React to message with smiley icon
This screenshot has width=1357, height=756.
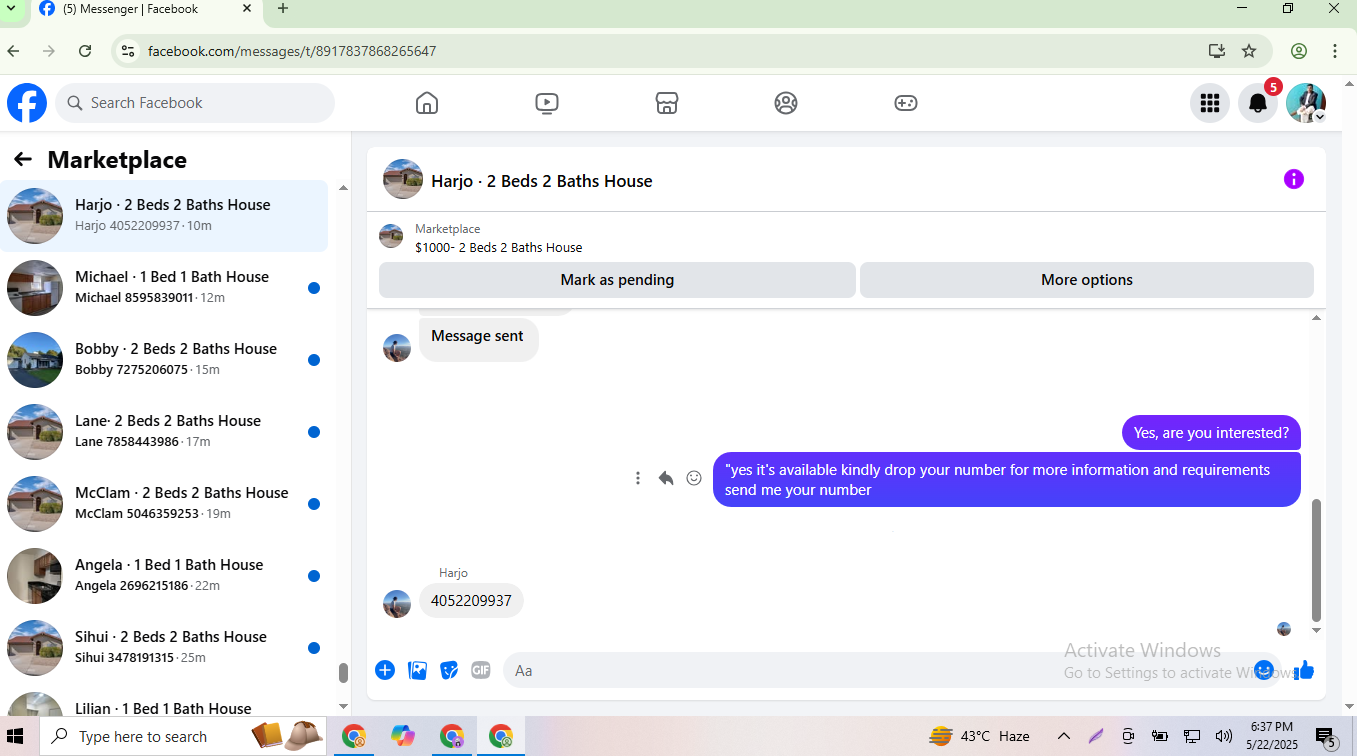click(x=694, y=478)
